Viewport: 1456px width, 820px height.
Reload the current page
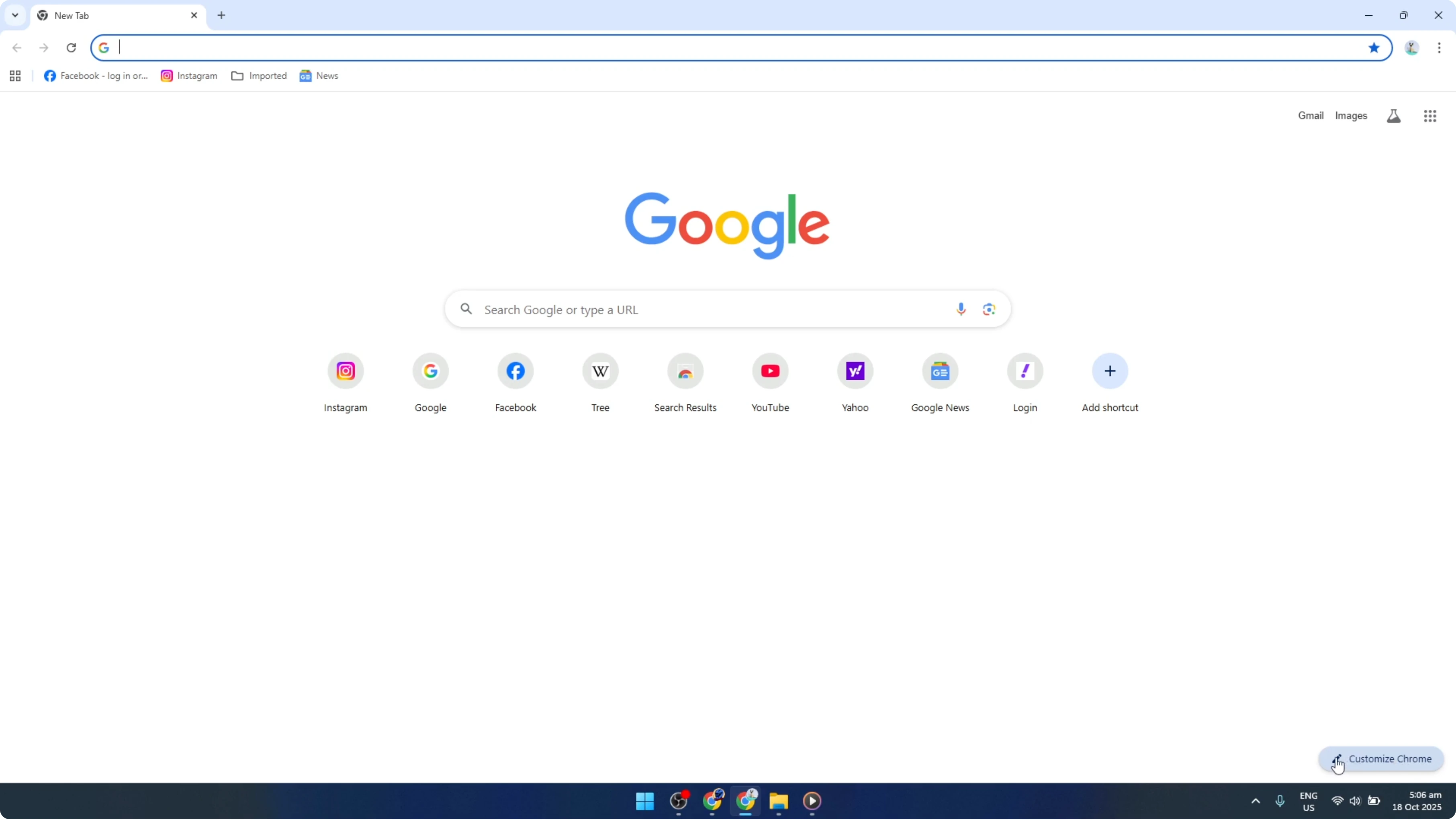coord(71,47)
